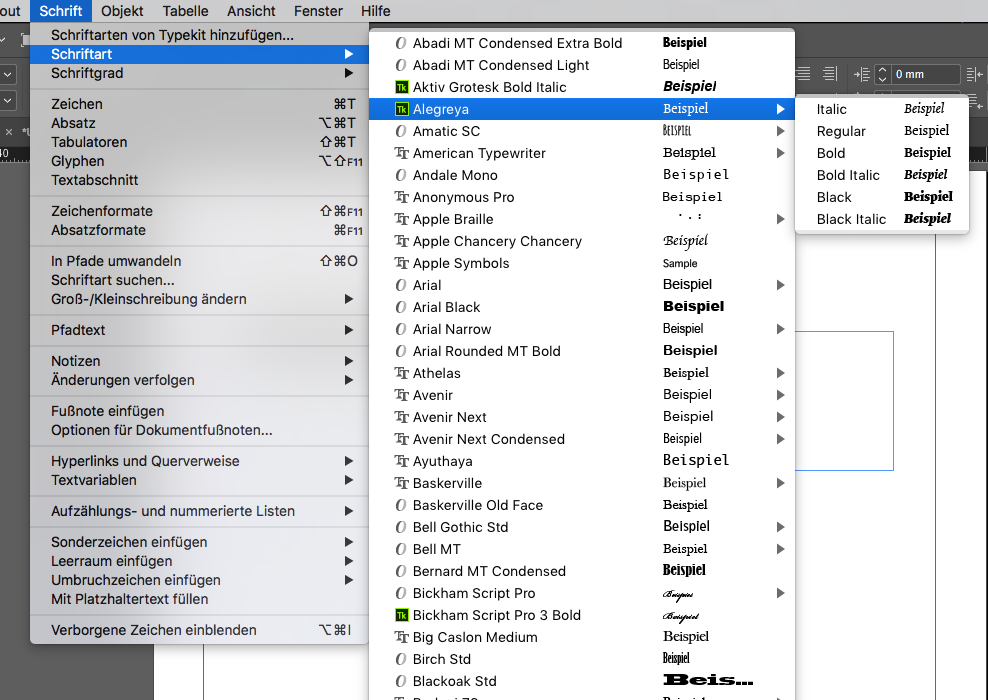Expand the Arial font styles arrow
988x700 pixels.
(x=781, y=285)
